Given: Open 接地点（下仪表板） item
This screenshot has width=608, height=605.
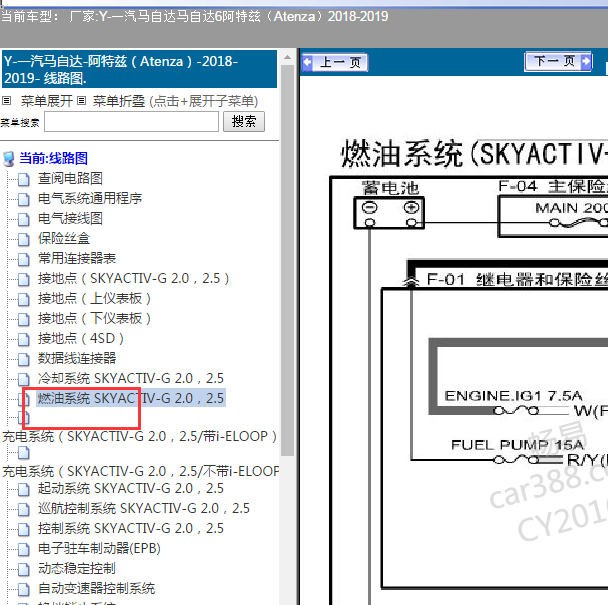Looking at the screenshot, I should pyautogui.click(x=95, y=318).
